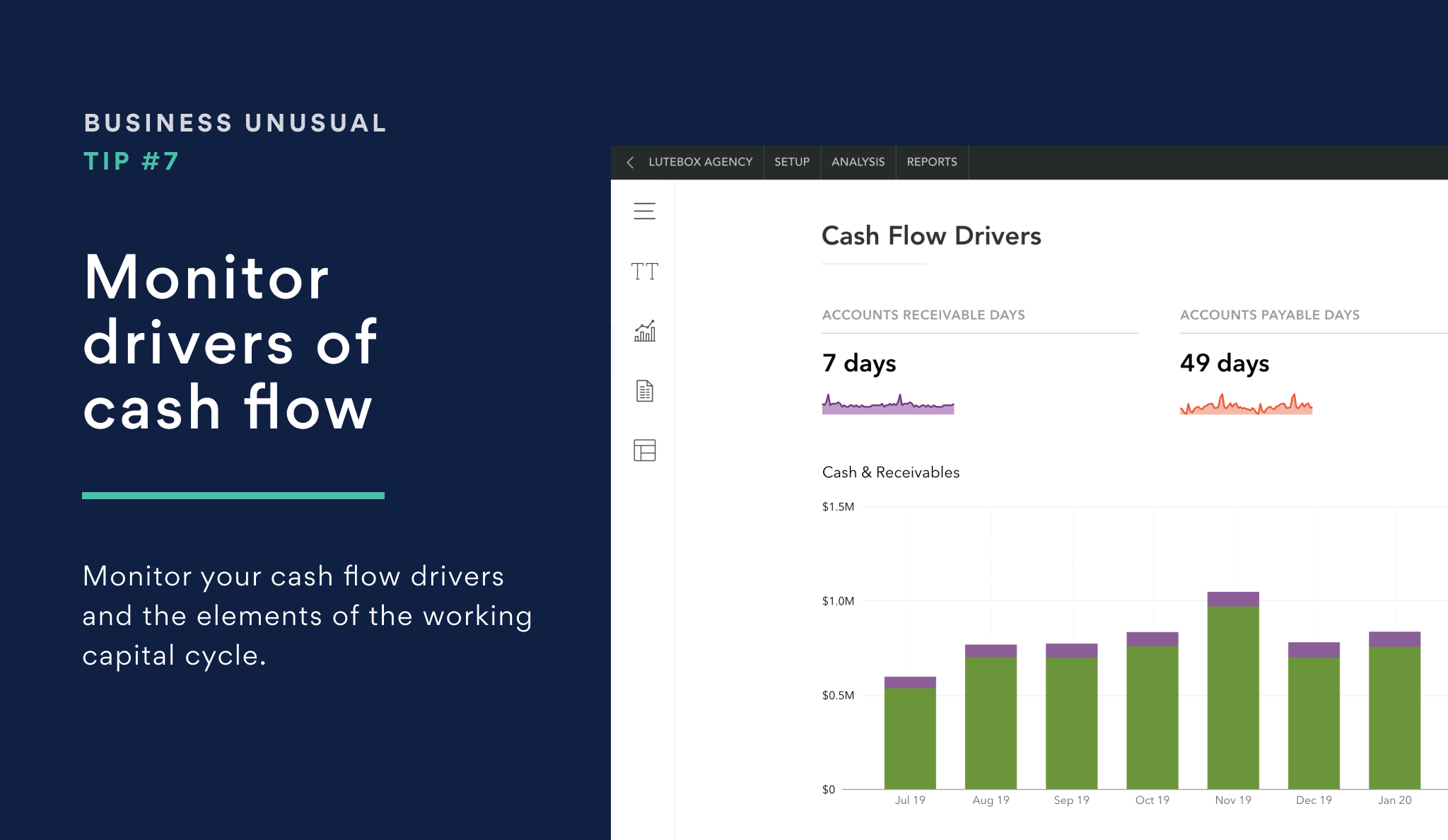
Task: Switch to the ANALYSIS tab
Action: 858,162
